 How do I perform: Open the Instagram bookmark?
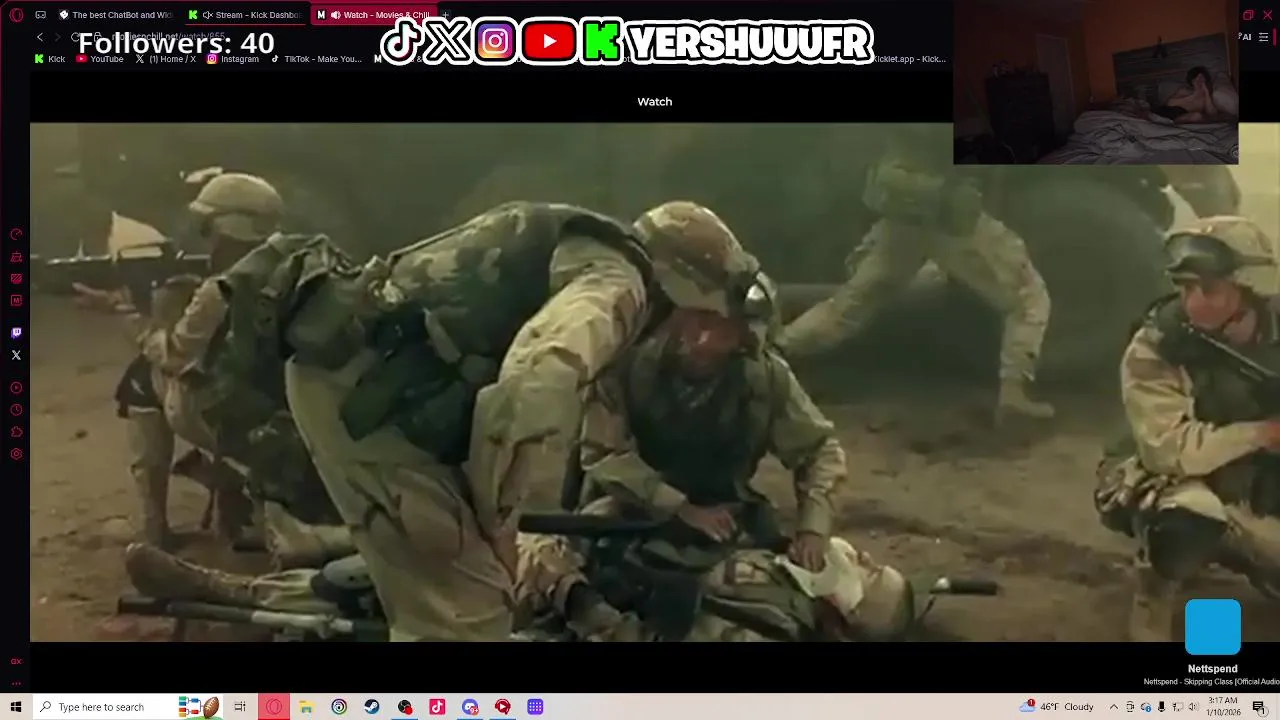[x=233, y=59]
